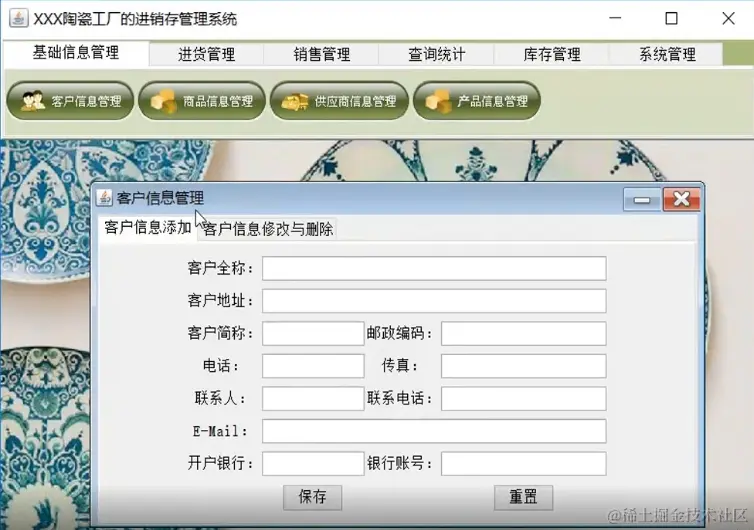This screenshot has height=530, width=754.
Task: Close the main application window
Action: tap(728, 18)
